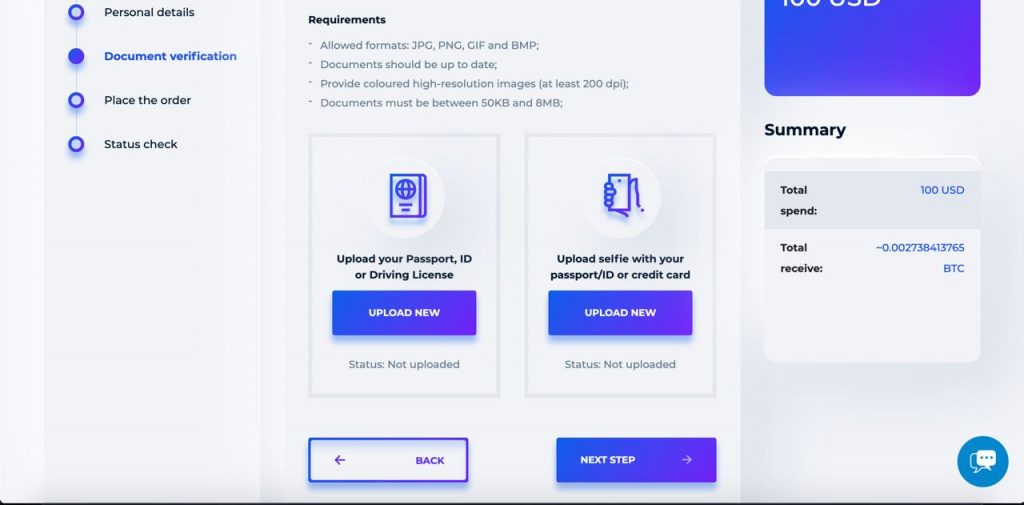
Task: Click the BTC total receive amount
Action: click(920, 258)
